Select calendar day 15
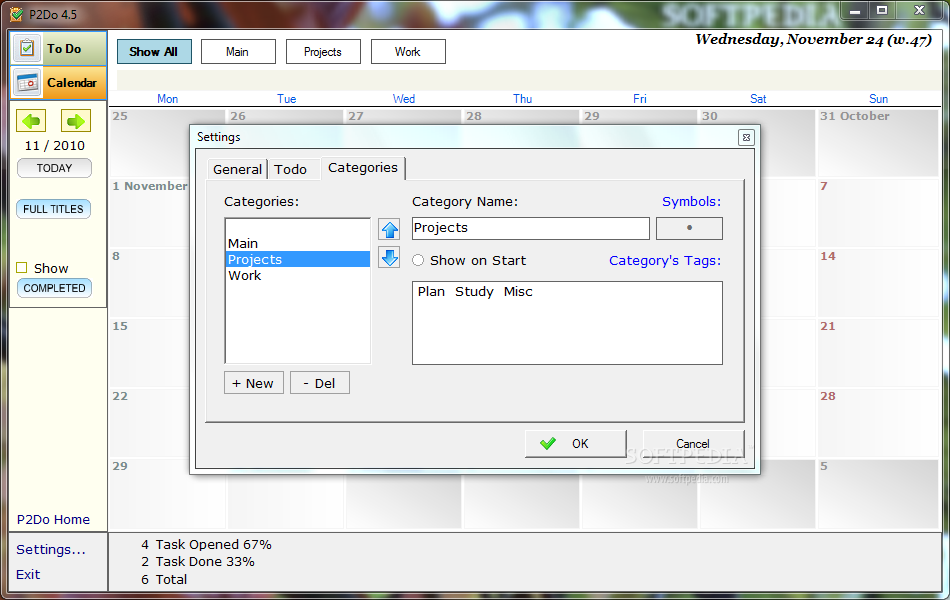The width and height of the screenshot is (950, 600). click(x=150, y=353)
